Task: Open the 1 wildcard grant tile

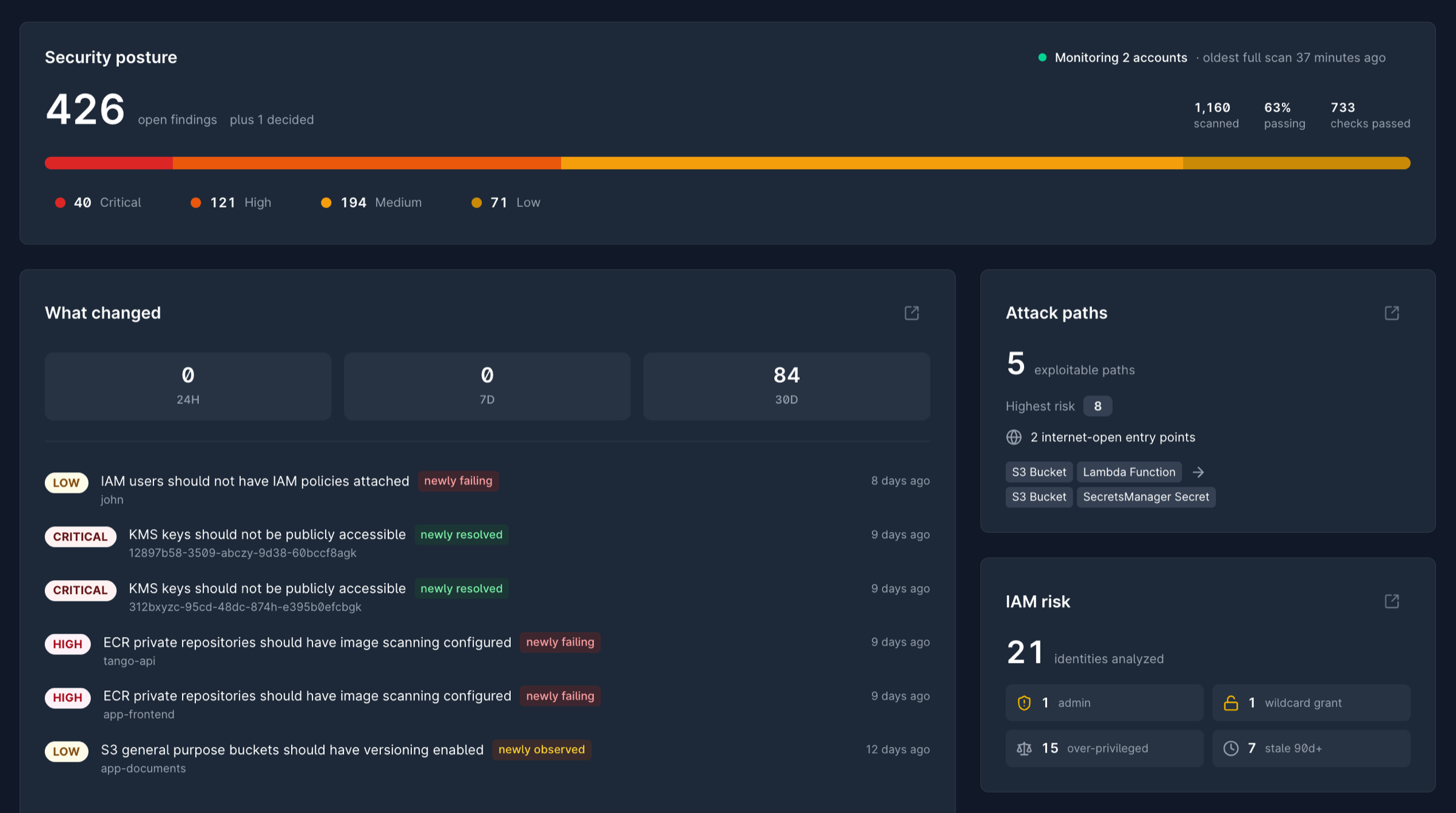Action: click(1311, 703)
